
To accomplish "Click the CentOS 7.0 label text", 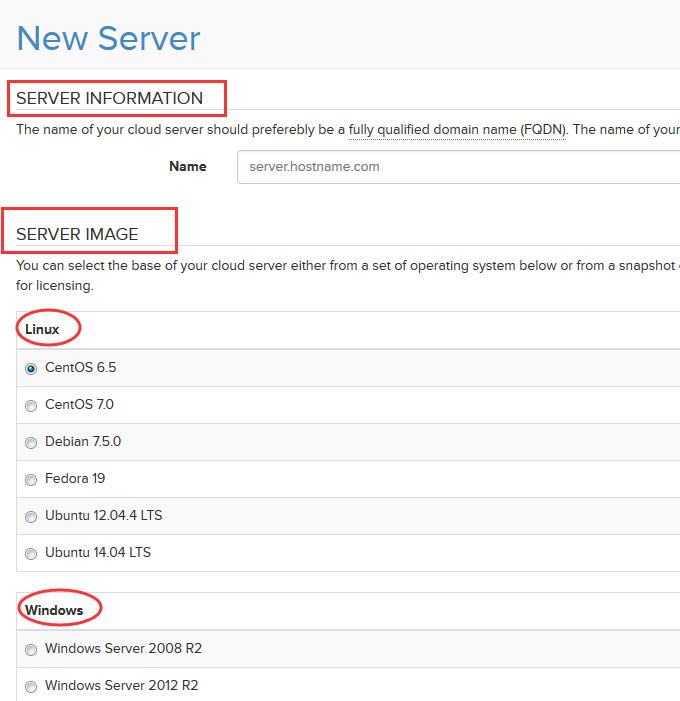I will 80,405.
